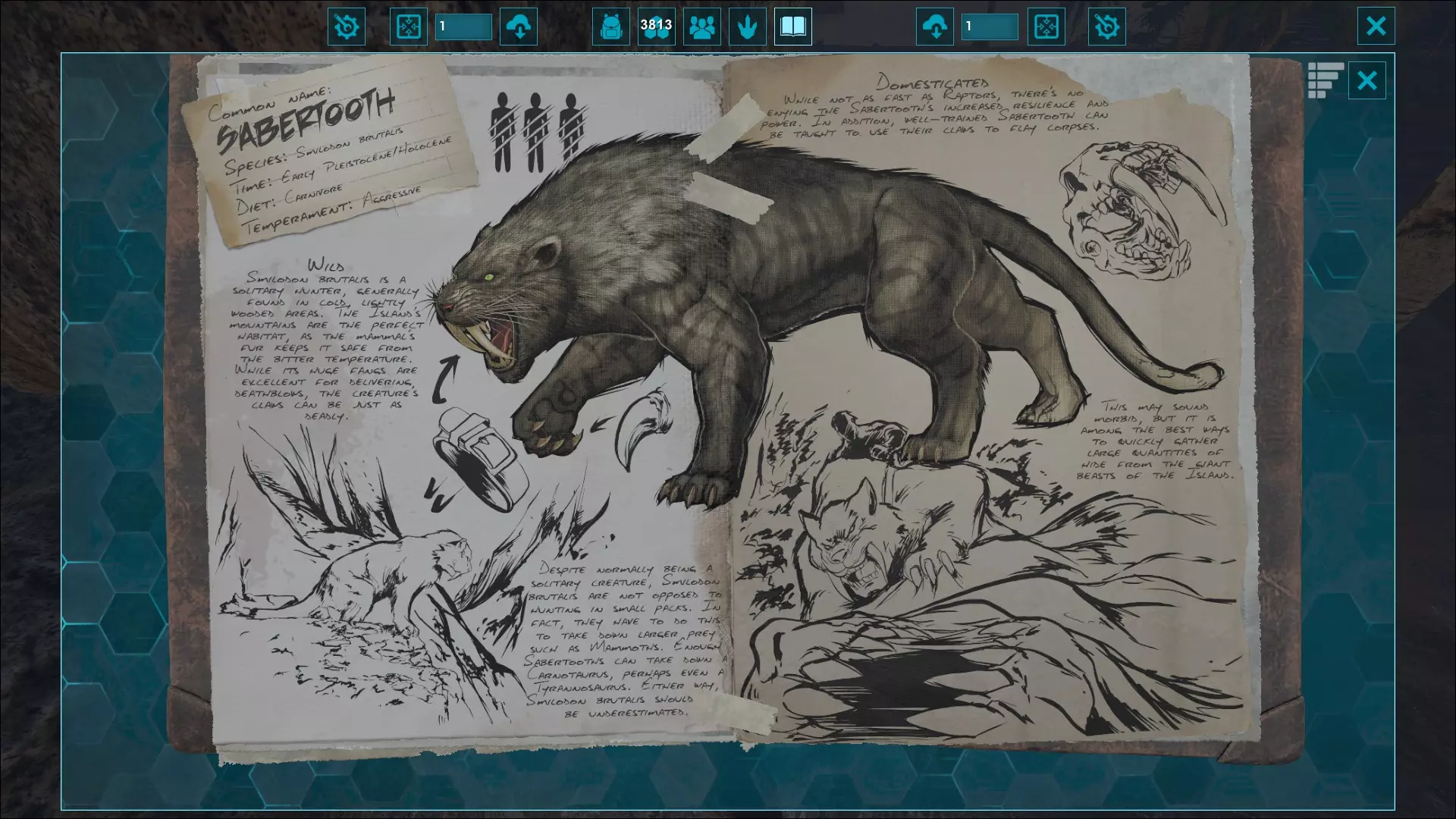Click the Sabertooth common name card
This screenshot has width=1456, height=819.
(330, 152)
